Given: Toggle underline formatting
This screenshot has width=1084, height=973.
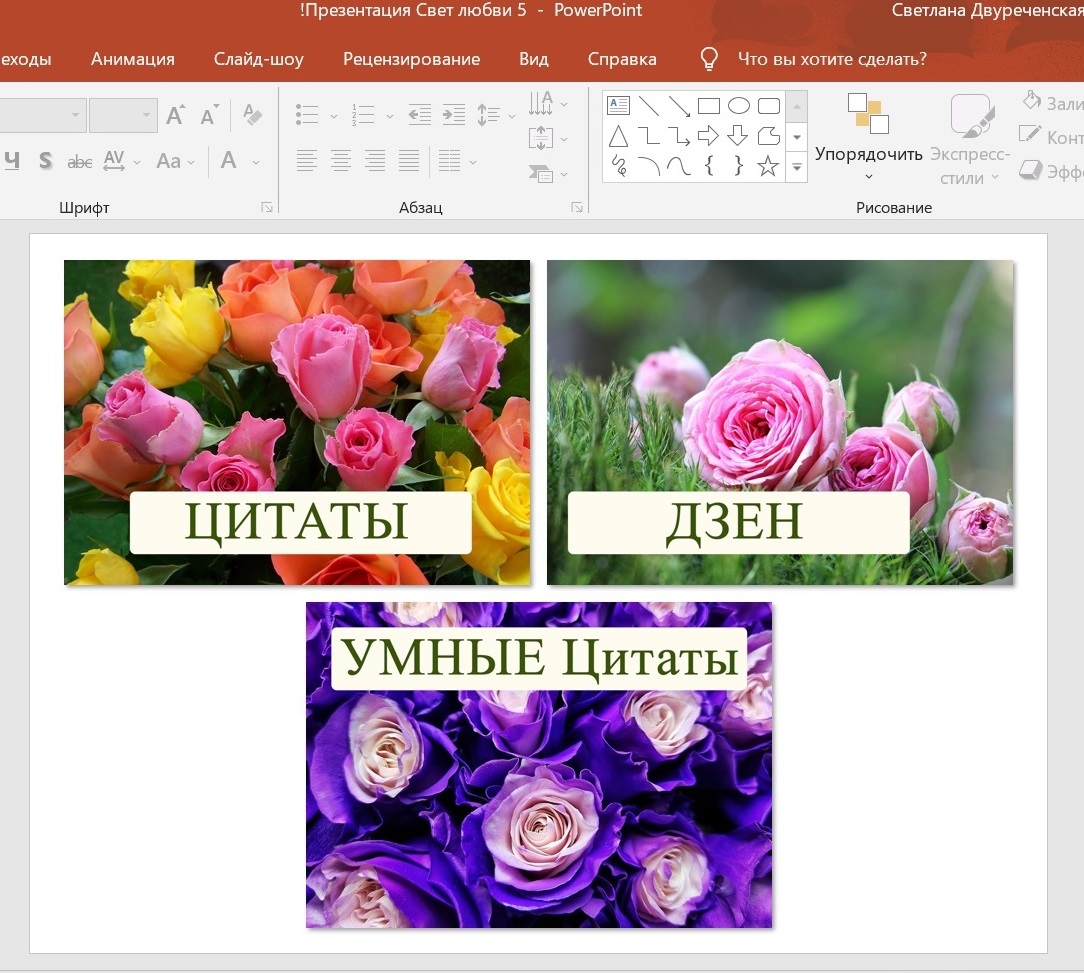Looking at the screenshot, I should point(12,161).
